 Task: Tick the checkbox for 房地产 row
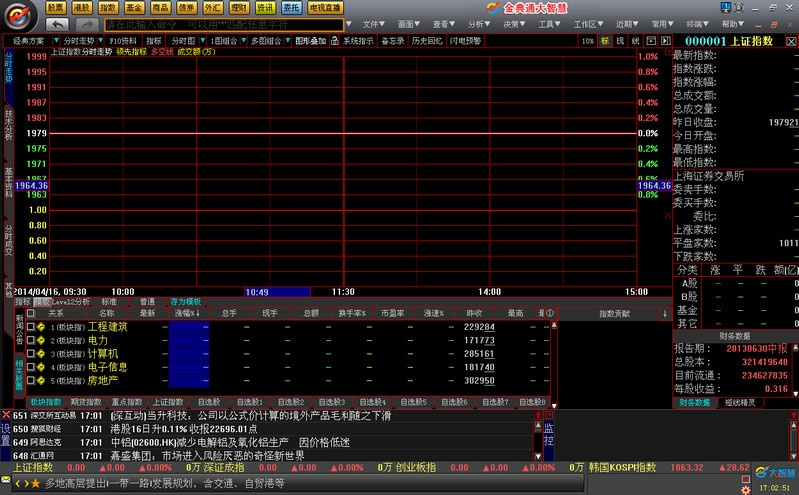point(30,381)
